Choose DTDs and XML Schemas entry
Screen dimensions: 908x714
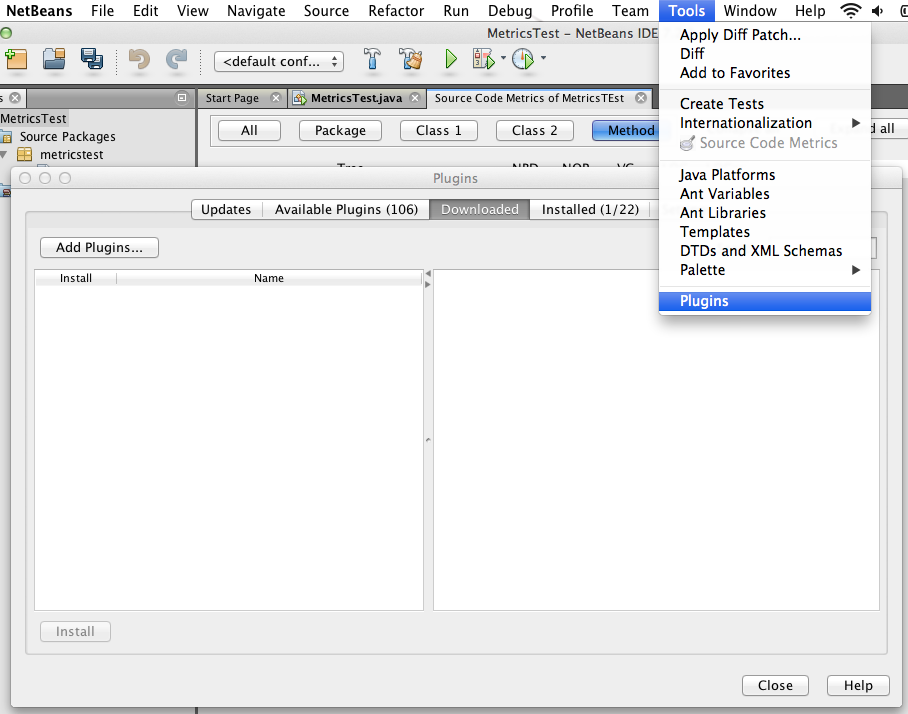click(764, 251)
